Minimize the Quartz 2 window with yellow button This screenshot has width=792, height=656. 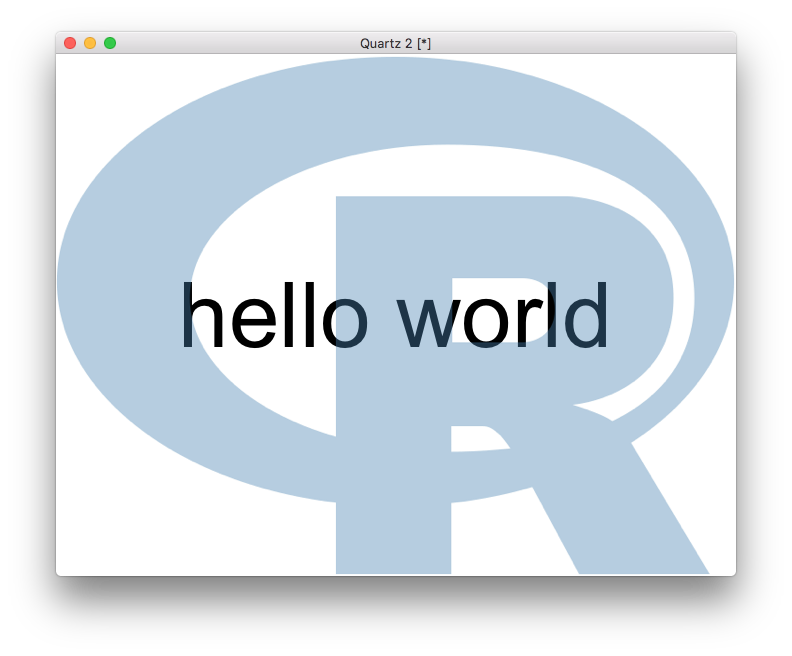pyautogui.click(x=90, y=43)
